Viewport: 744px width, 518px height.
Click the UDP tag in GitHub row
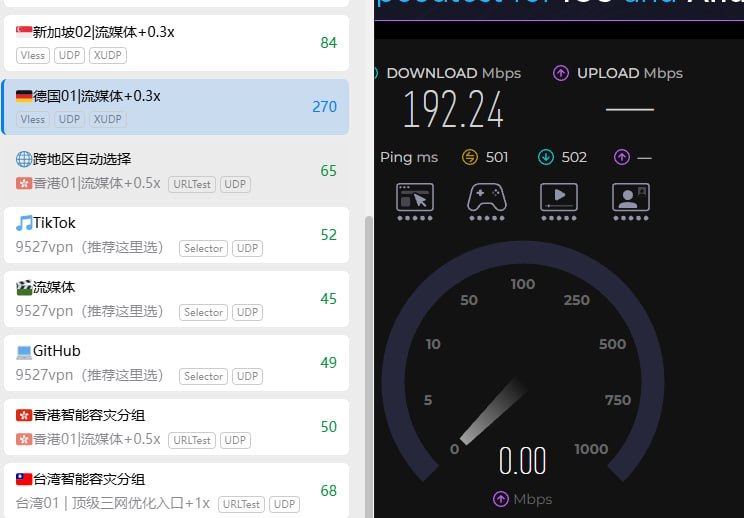(247, 377)
